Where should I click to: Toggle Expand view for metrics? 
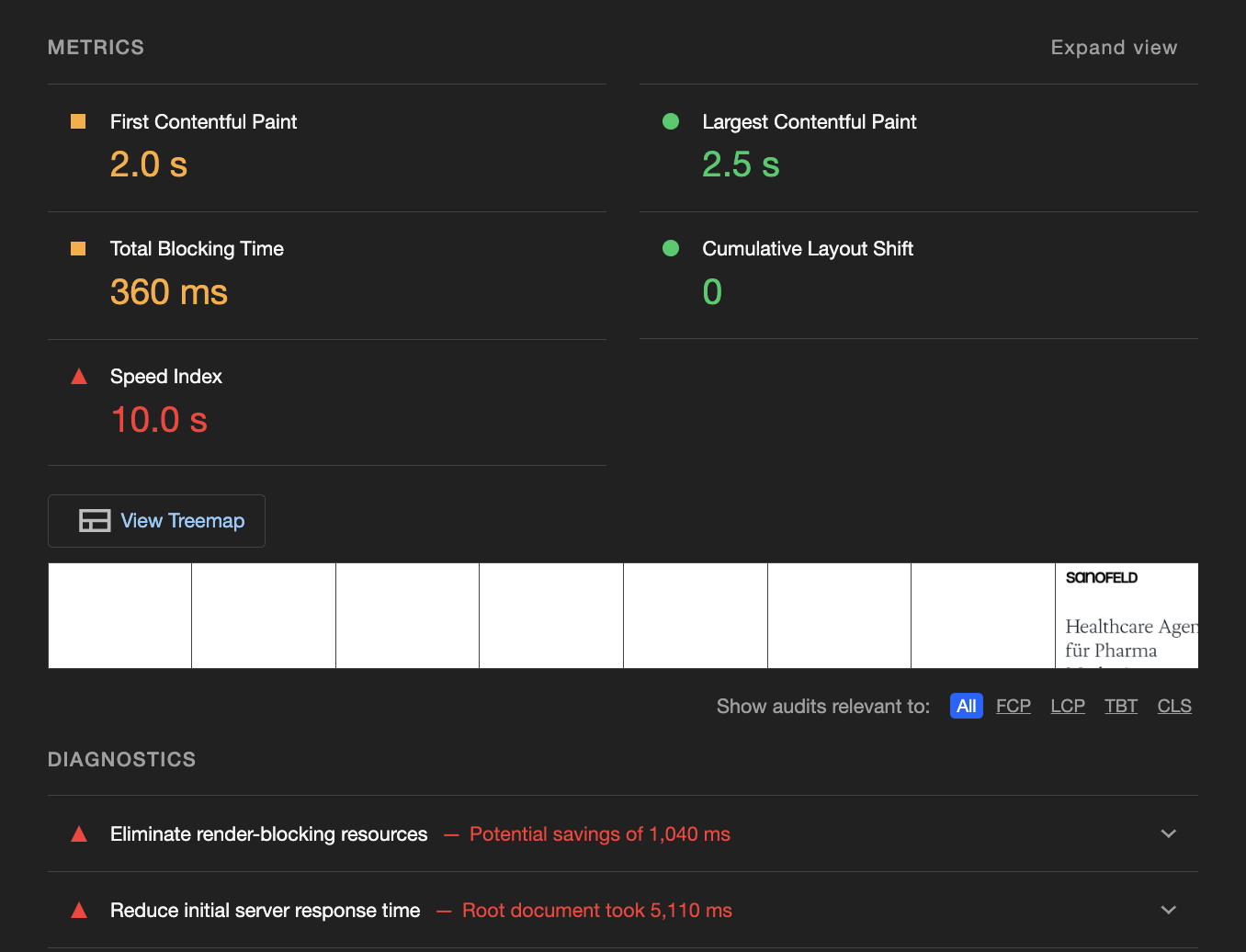tap(1114, 48)
